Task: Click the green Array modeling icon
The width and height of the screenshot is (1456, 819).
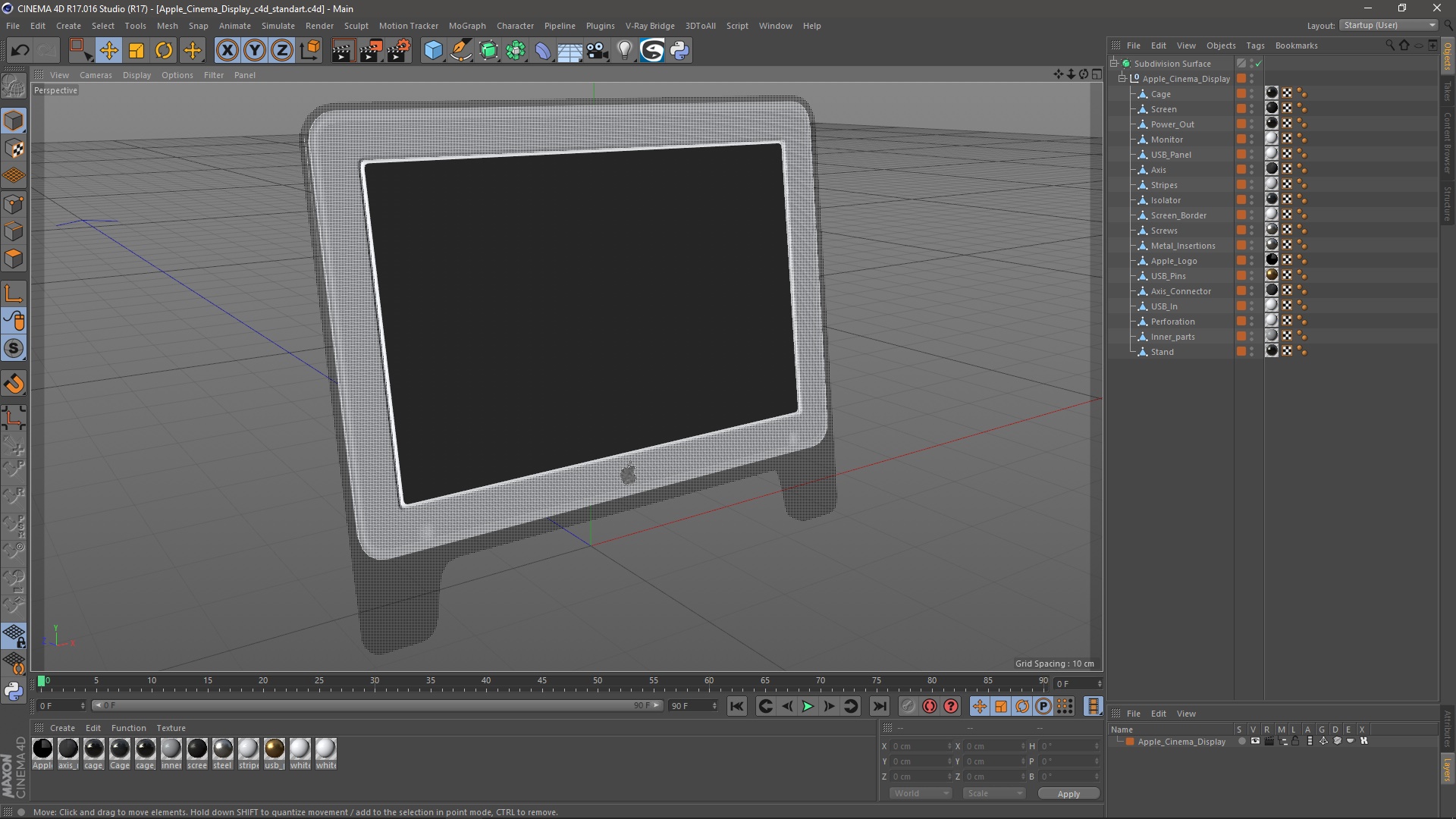Action: click(516, 51)
